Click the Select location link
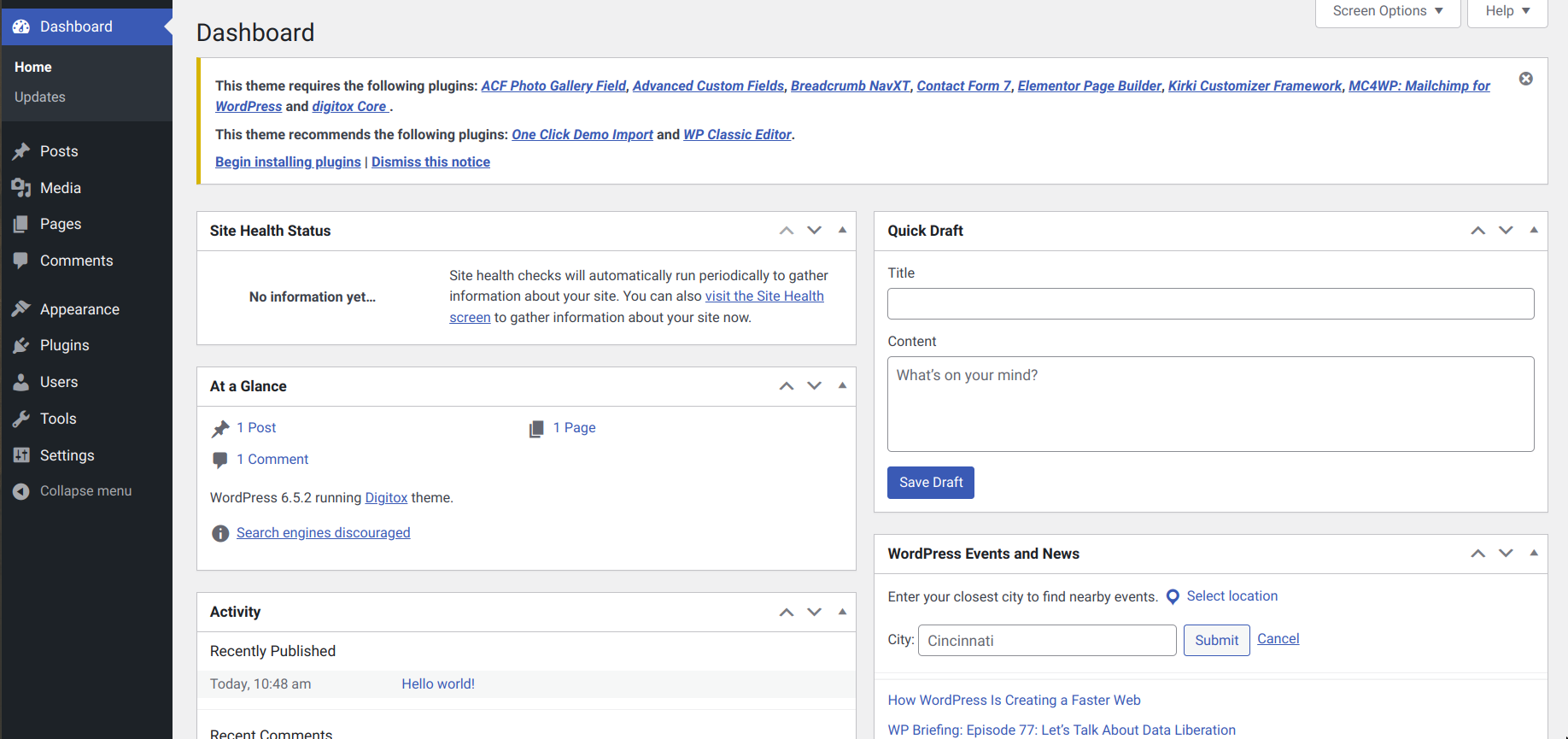This screenshot has height=739, width=1568. pyautogui.click(x=1232, y=596)
